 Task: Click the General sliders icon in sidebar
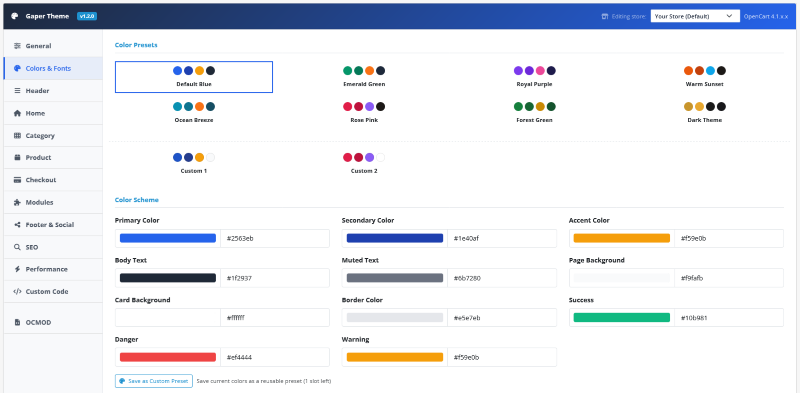coord(17,46)
